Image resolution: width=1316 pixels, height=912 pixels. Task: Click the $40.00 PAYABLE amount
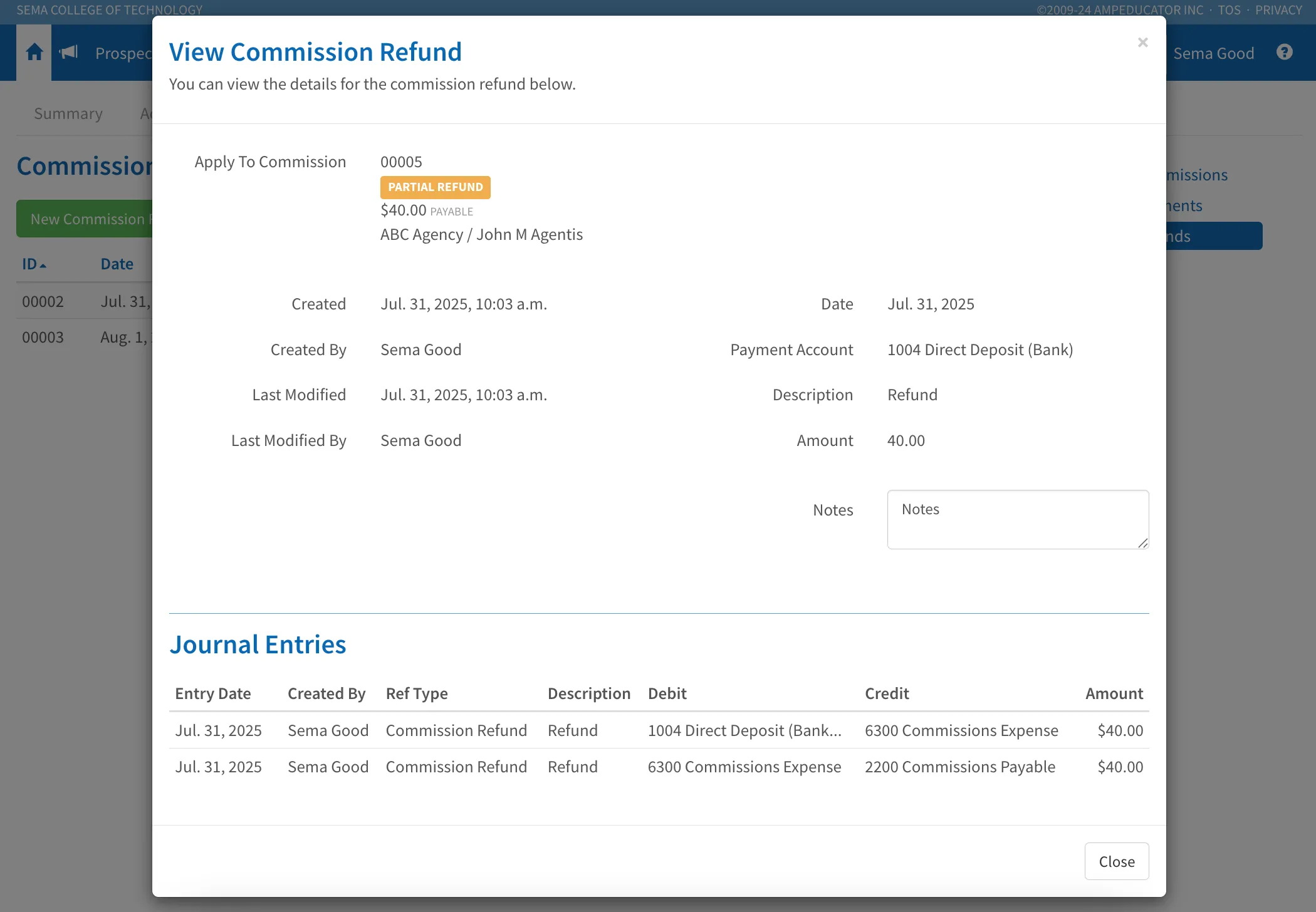[427, 210]
